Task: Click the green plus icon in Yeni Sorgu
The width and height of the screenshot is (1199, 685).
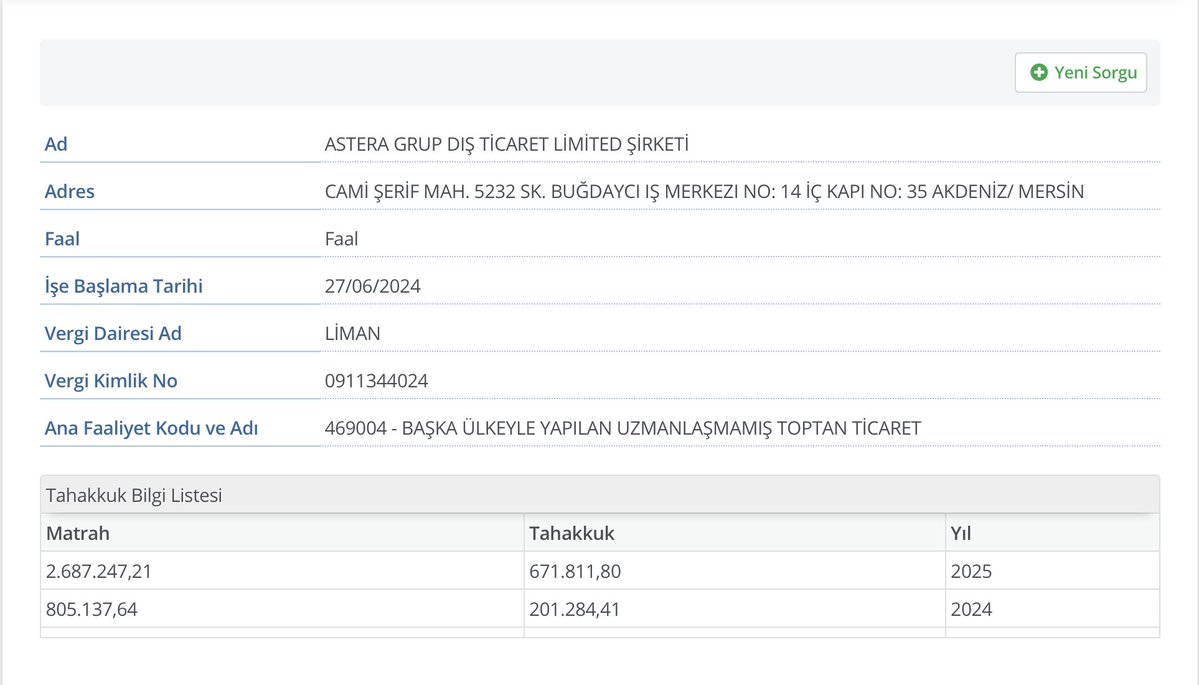Action: [1038, 73]
